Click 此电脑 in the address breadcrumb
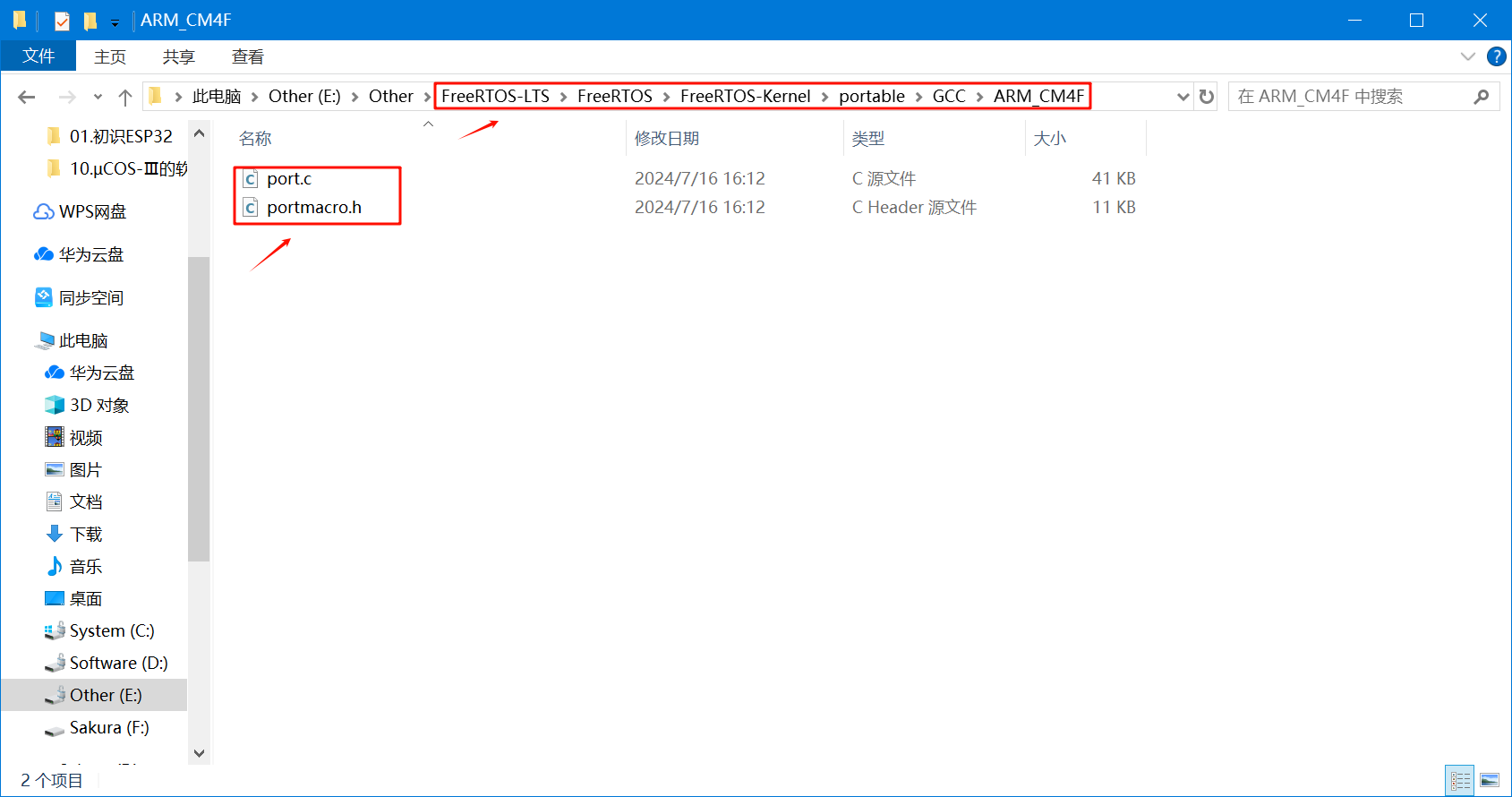Viewport: 1512px width, 797px height. [217, 96]
